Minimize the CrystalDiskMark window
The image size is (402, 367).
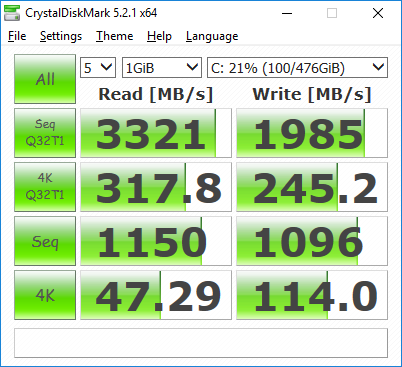287,13
